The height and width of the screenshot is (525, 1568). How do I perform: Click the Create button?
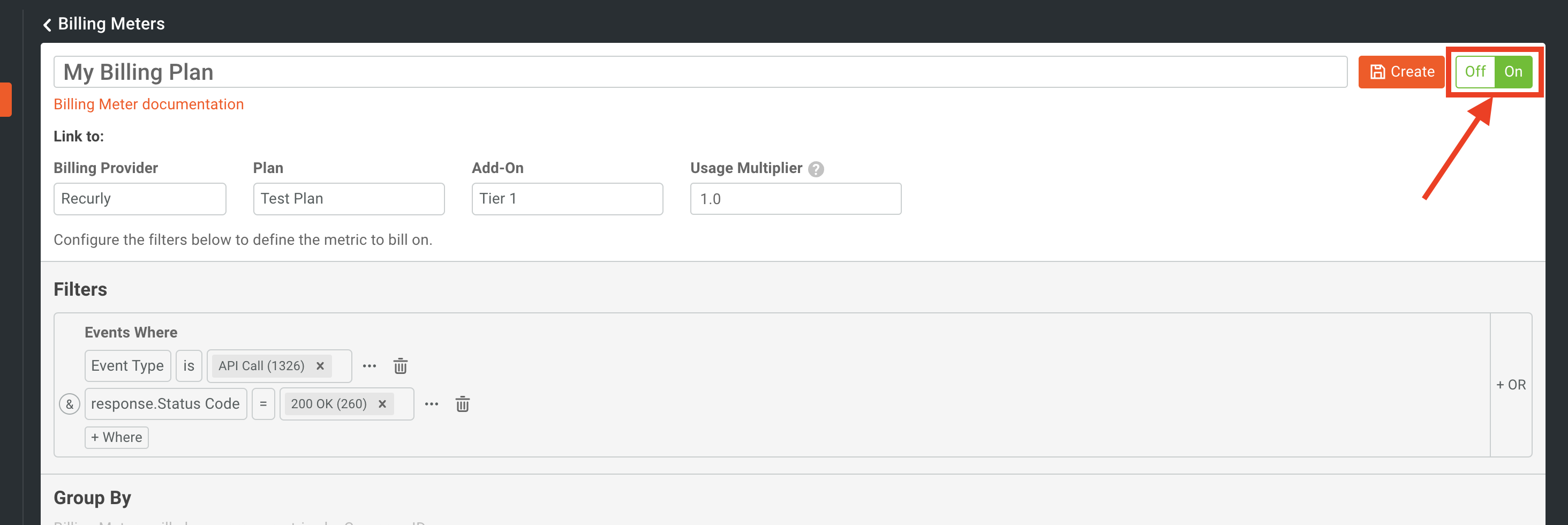(1401, 72)
